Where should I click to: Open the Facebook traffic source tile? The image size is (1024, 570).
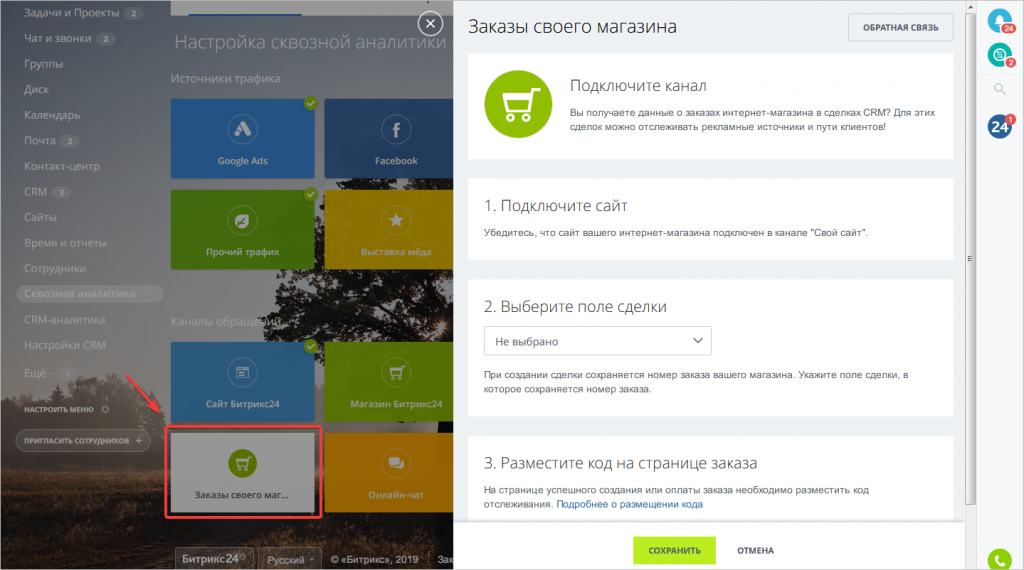pyautogui.click(x=389, y=138)
